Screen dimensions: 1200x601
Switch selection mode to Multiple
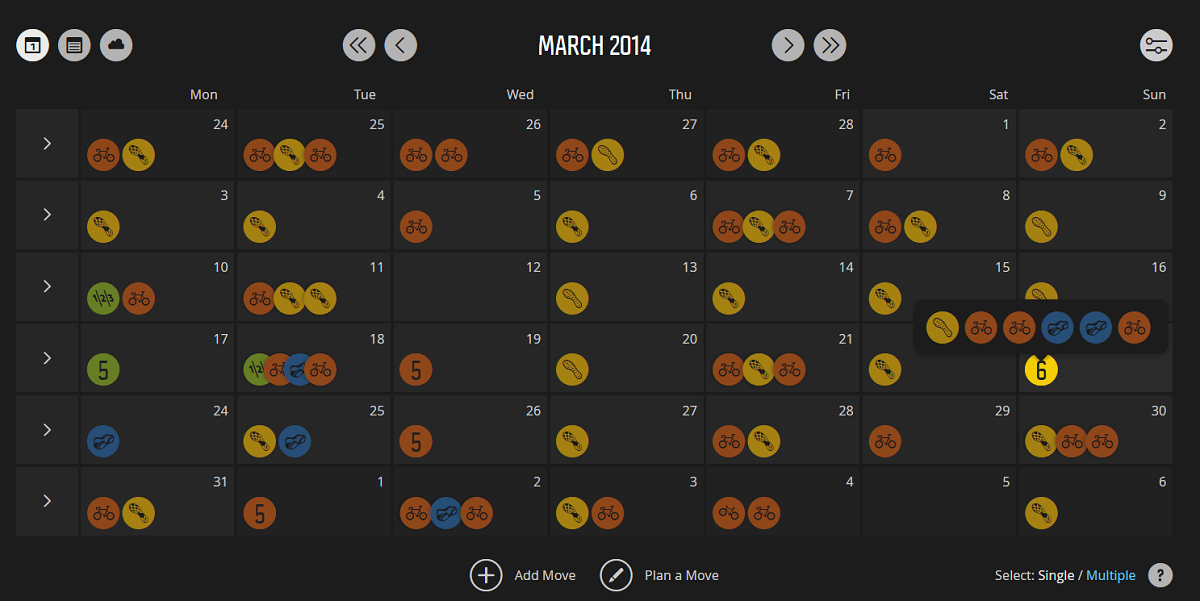coord(1111,575)
